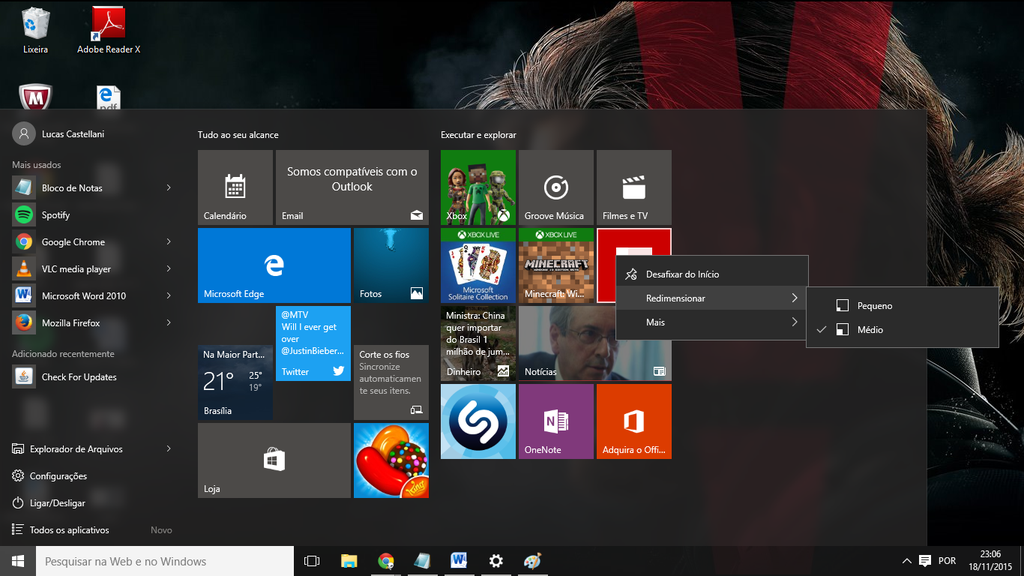
Task: Launch the Candy Crush tile
Action: (x=391, y=460)
